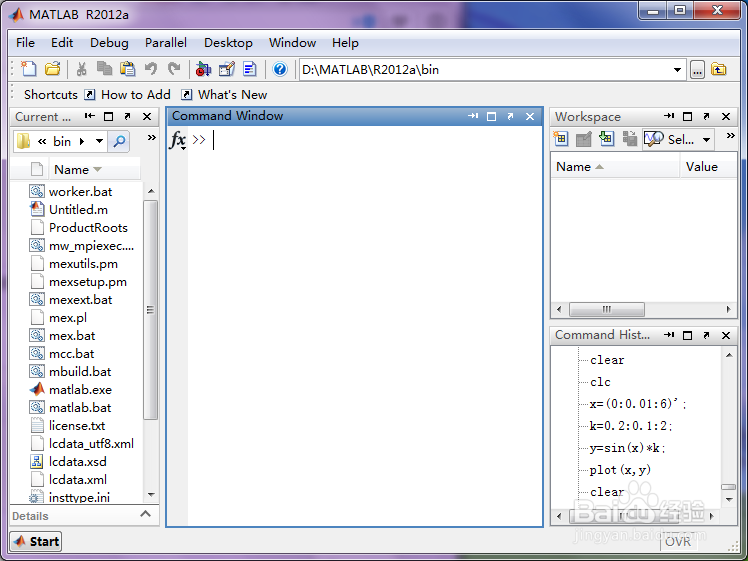
Task: Undo last action arrow
Action: (151, 69)
